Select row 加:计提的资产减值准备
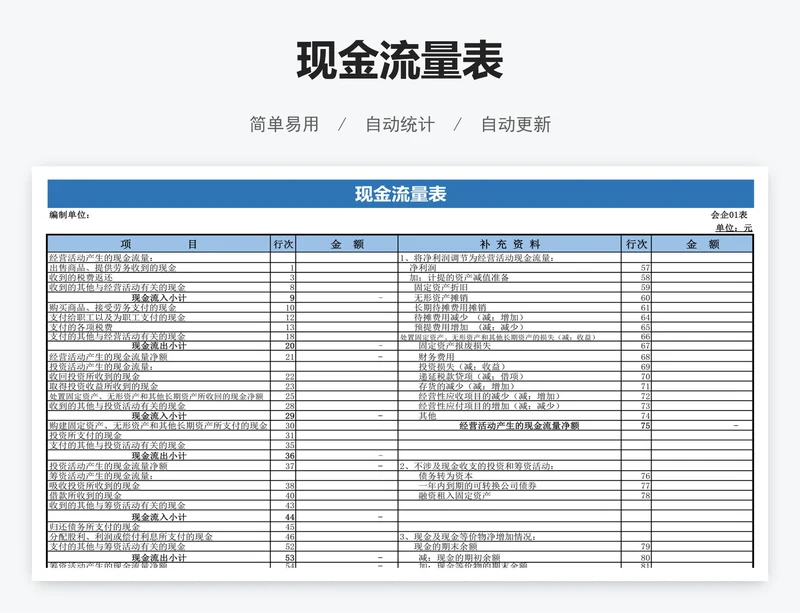Image resolution: width=800 pixels, height=613 pixels. pos(459,277)
